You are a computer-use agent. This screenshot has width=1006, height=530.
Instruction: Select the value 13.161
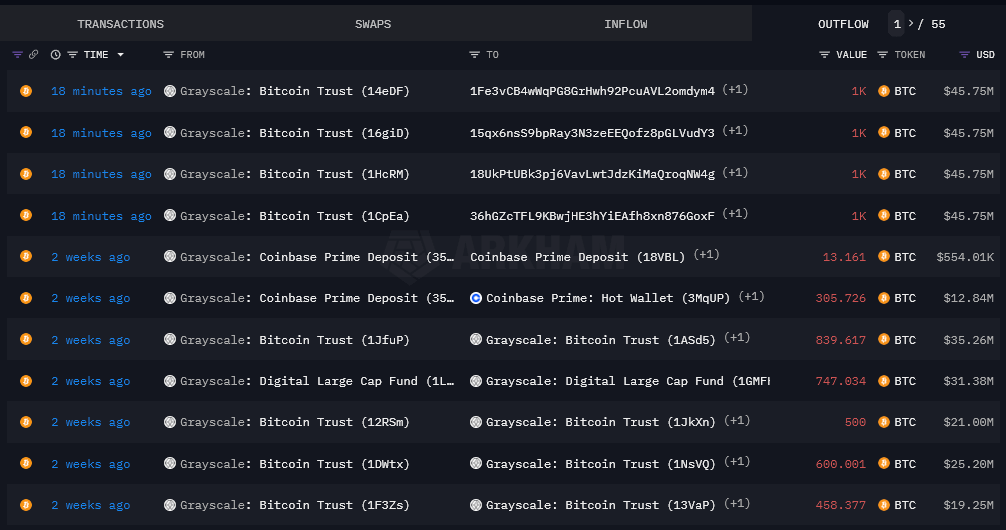844,257
